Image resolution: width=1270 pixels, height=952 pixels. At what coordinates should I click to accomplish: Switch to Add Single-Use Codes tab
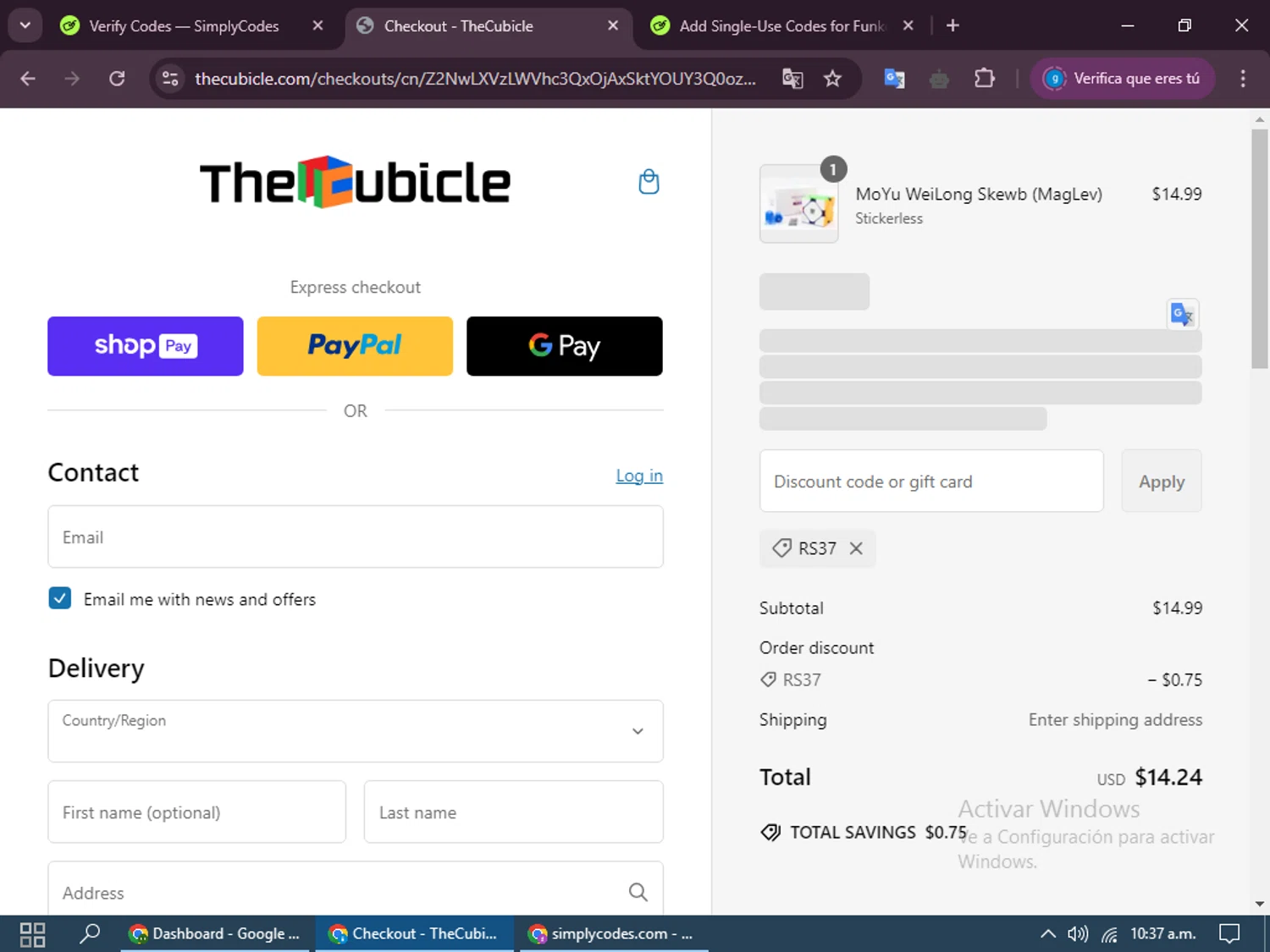pos(783,25)
